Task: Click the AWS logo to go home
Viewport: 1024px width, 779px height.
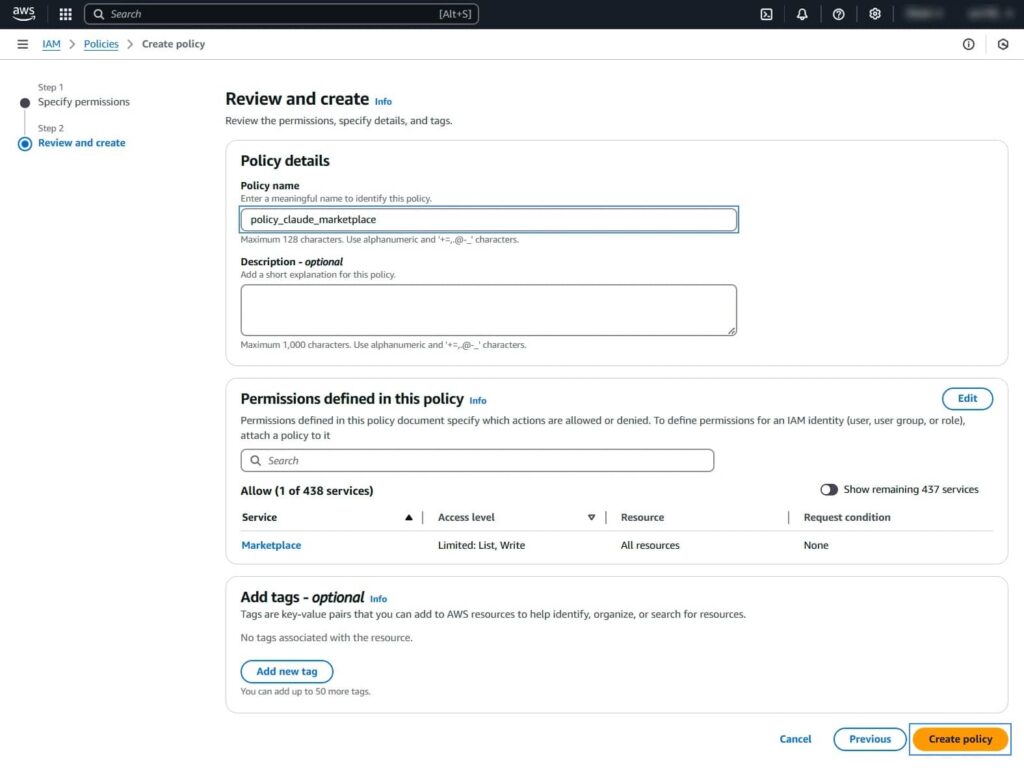Action: click(x=23, y=13)
